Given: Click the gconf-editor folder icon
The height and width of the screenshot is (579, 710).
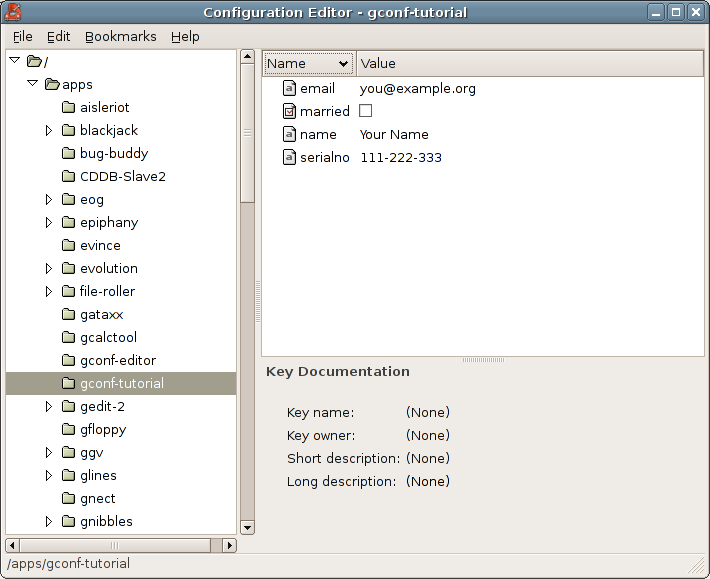Looking at the screenshot, I should tap(68, 360).
